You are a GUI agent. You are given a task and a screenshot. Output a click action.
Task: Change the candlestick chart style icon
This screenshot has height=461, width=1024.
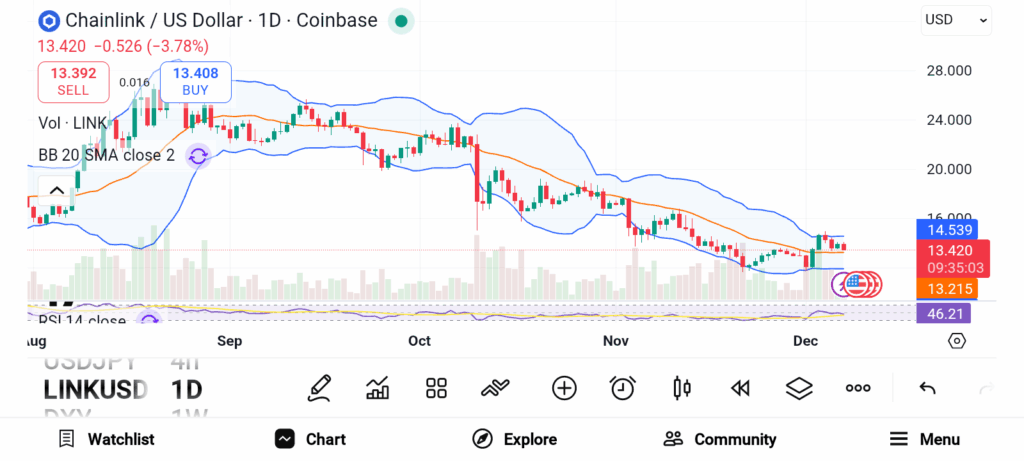pos(682,388)
